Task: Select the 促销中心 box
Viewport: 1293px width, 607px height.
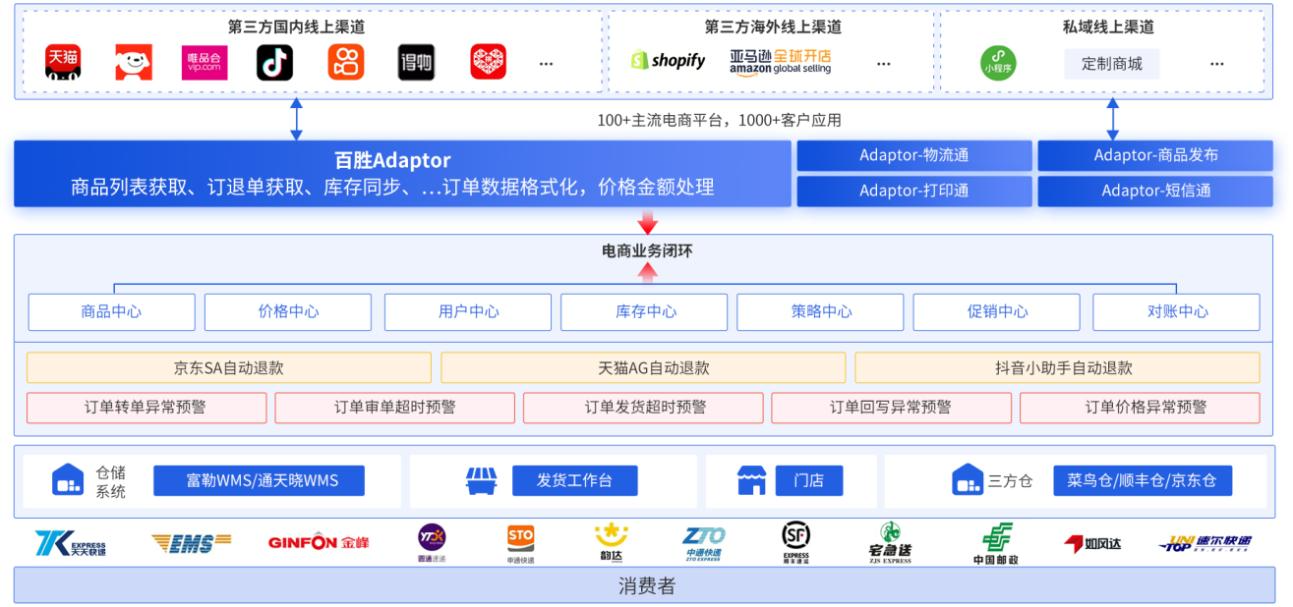Action: point(998,312)
